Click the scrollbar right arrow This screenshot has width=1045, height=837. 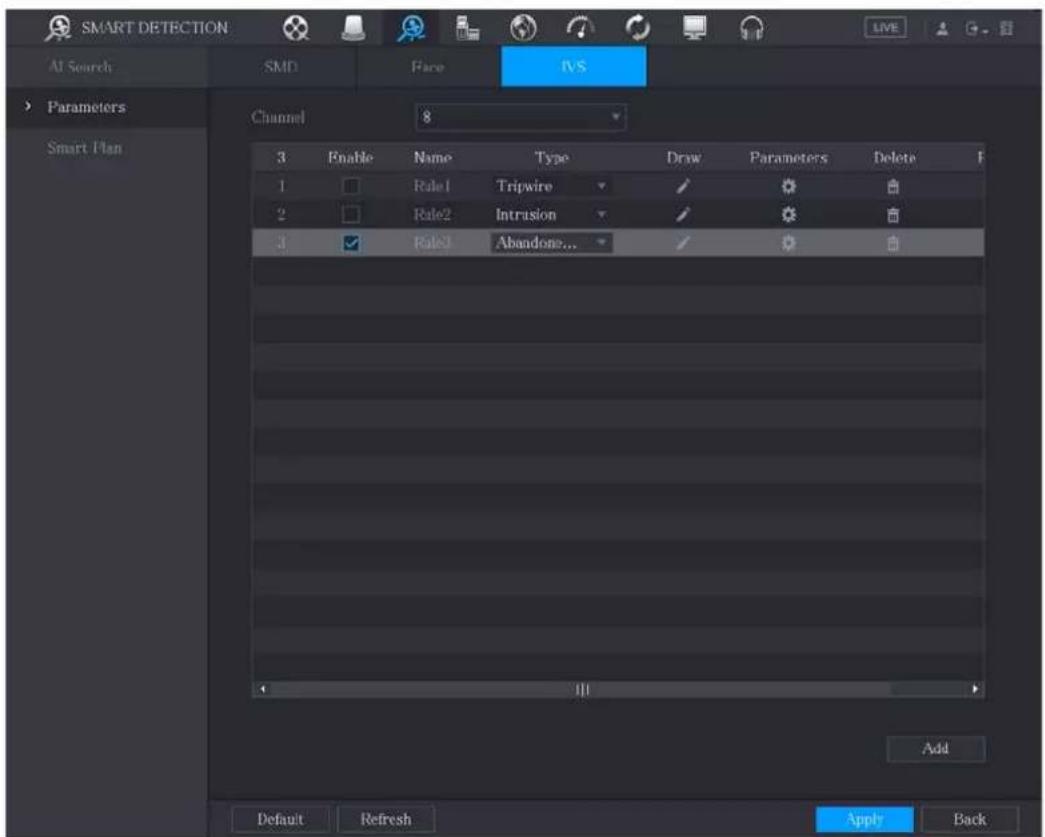click(975, 689)
